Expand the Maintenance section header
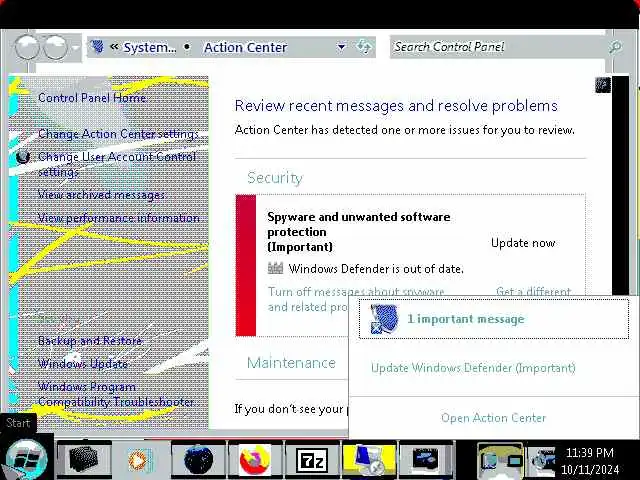640x480 pixels. point(291,362)
